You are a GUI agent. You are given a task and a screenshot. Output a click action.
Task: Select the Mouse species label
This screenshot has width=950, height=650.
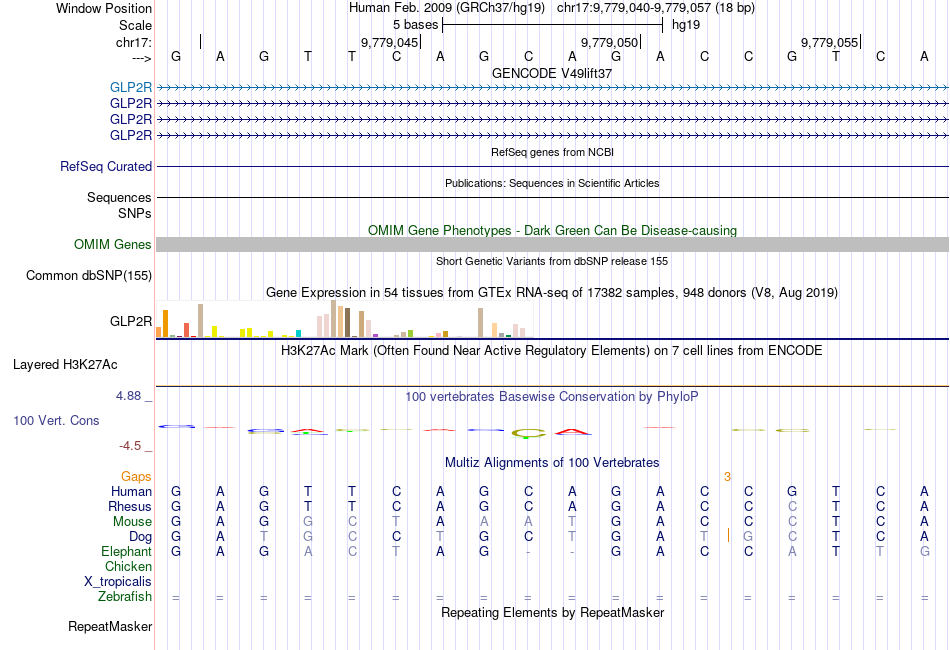(x=132, y=522)
